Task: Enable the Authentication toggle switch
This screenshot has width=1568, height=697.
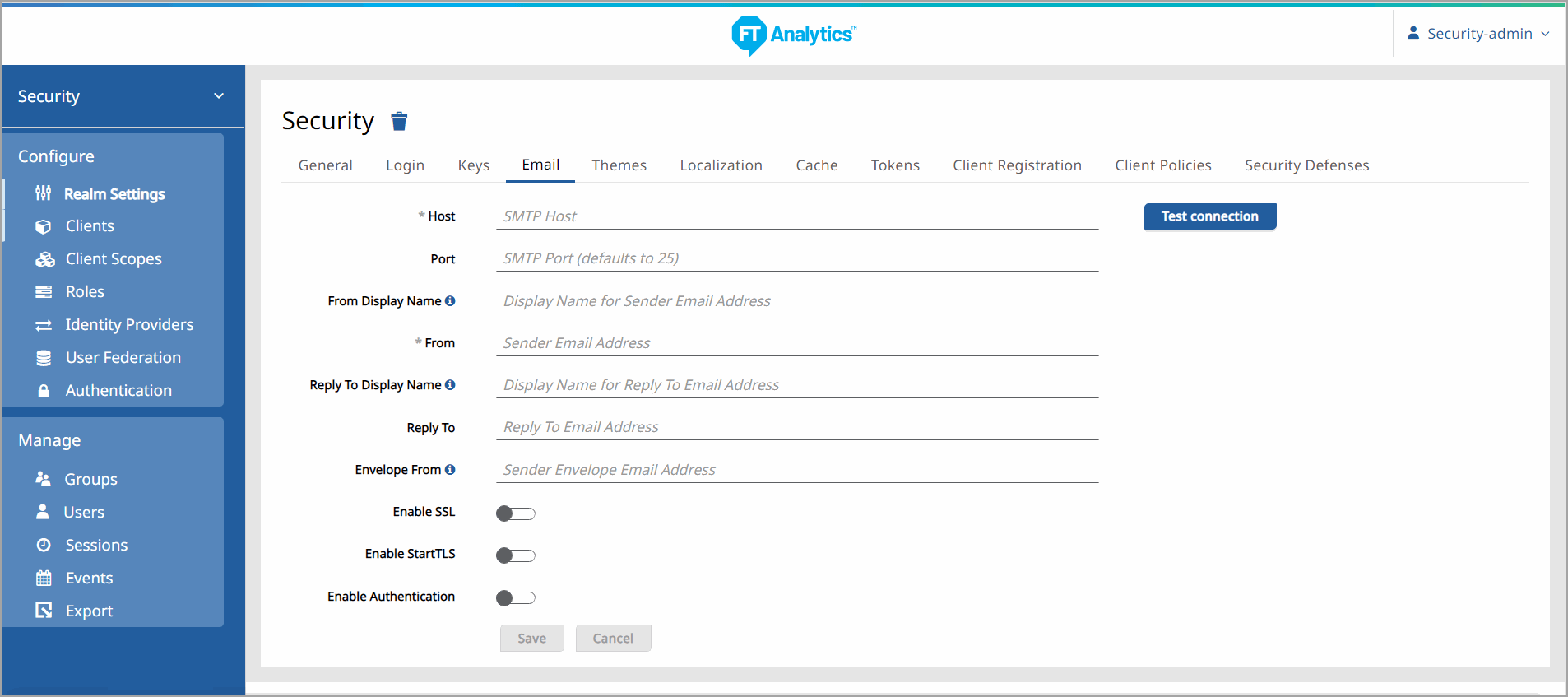Action: [x=516, y=598]
